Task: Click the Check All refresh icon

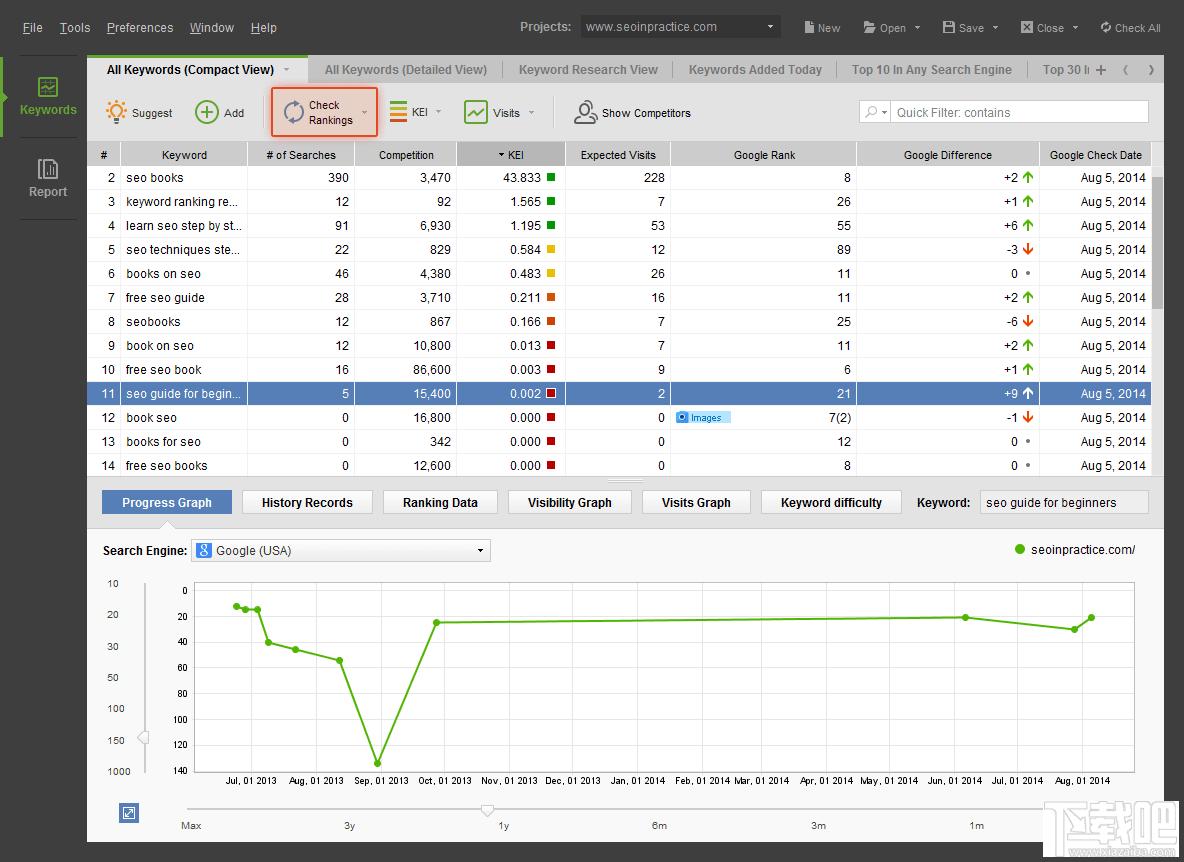Action: point(1105,27)
